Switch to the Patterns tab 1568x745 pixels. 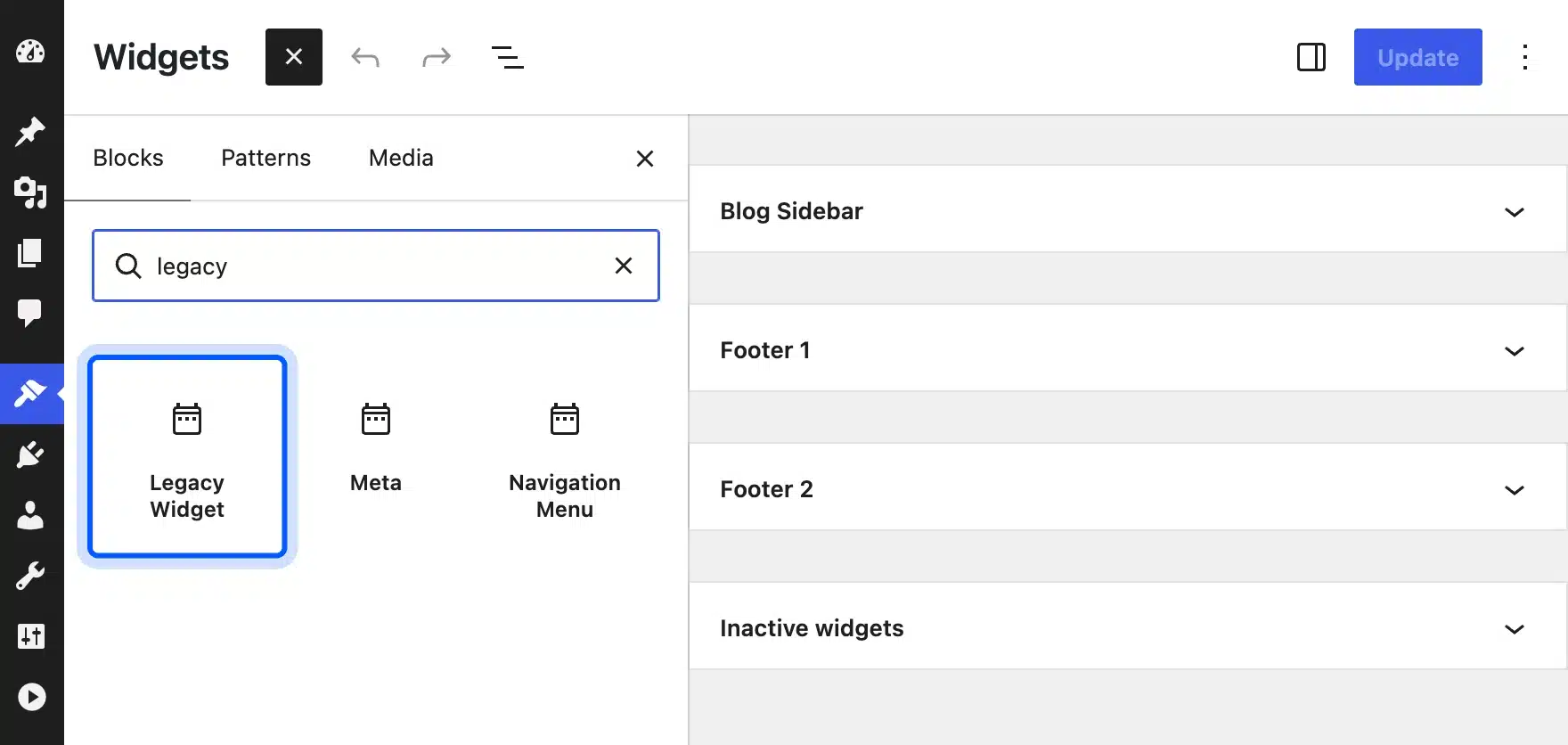click(266, 158)
